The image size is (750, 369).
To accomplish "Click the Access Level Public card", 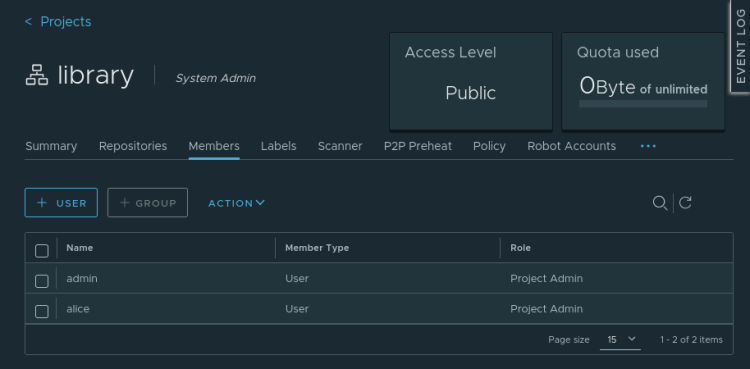I will point(471,81).
